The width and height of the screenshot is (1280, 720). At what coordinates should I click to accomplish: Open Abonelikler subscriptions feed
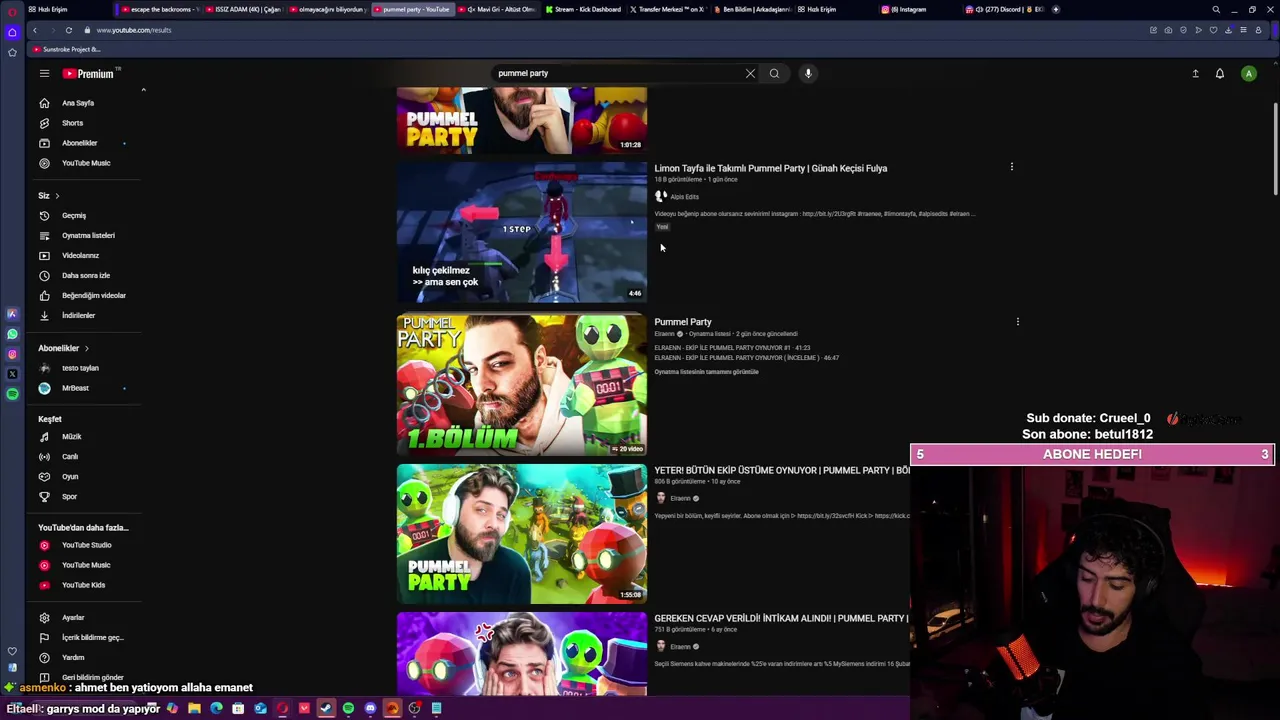(82, 143)
